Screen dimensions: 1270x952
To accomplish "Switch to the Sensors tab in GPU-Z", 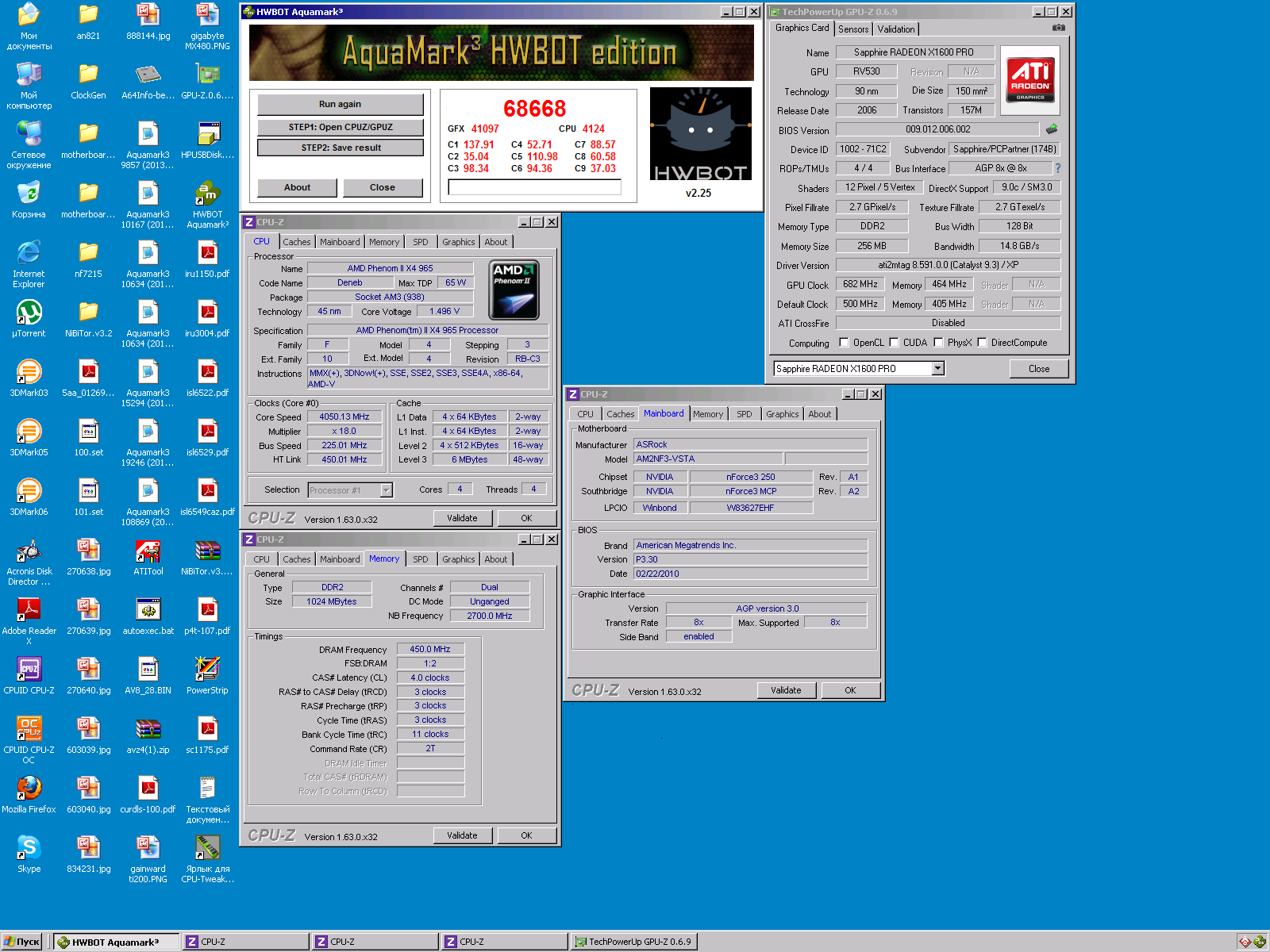I will 853,29.
